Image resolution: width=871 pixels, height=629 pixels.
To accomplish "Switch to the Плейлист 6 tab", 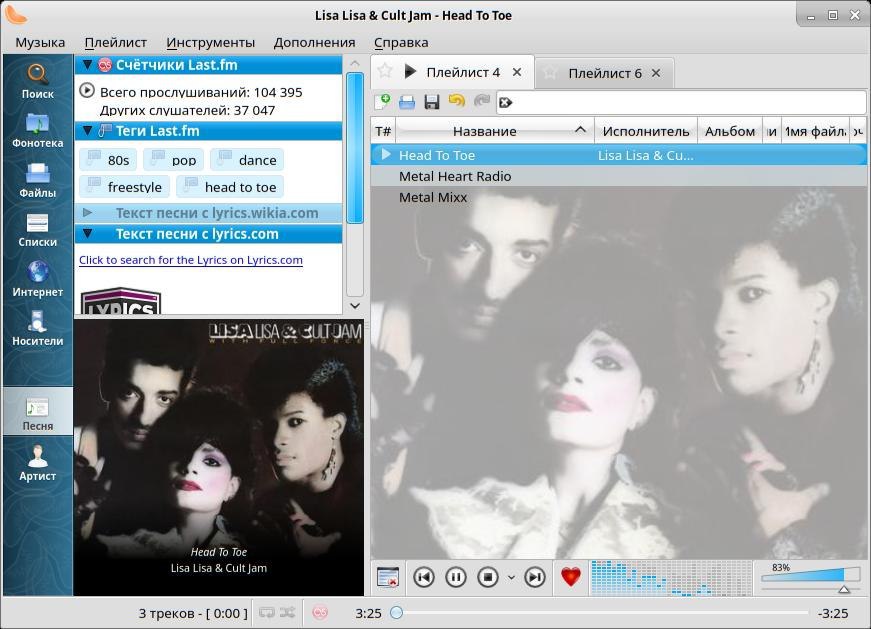I will click(x=604, y=73).
